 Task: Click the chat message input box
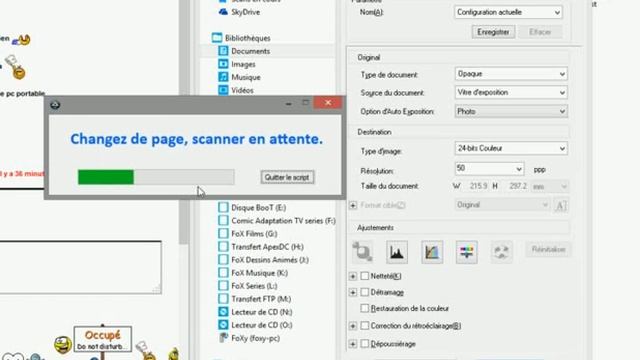[x=80, y=267]
